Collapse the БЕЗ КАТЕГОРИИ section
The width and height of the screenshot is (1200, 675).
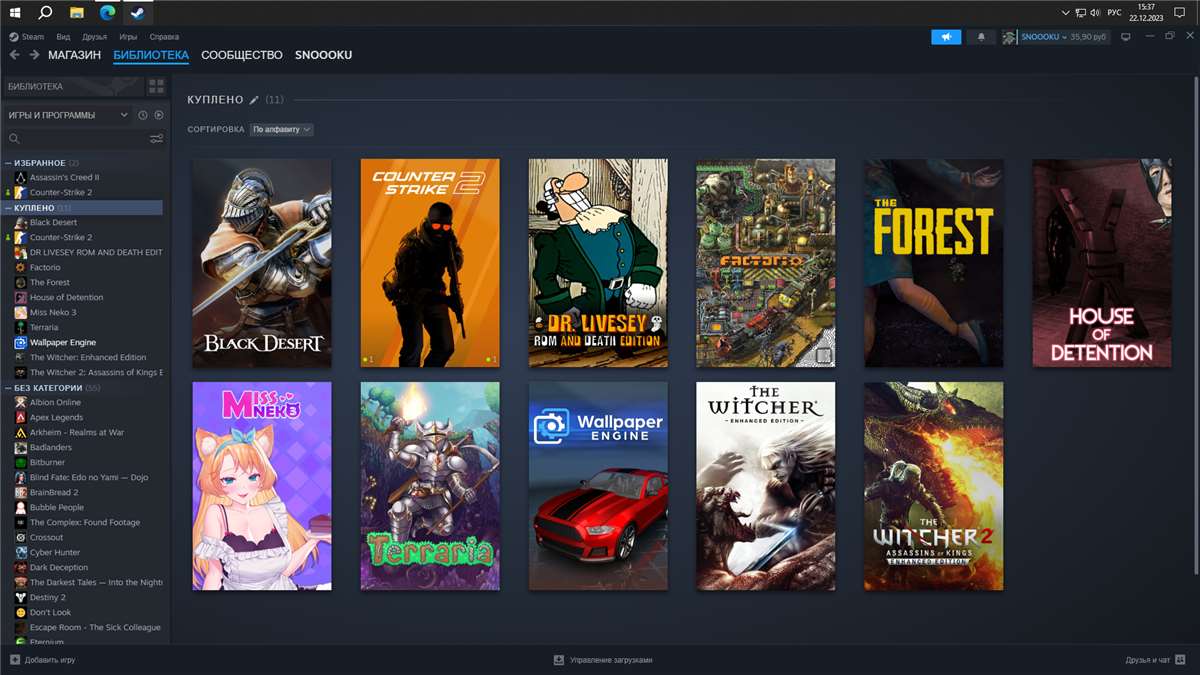9,387
